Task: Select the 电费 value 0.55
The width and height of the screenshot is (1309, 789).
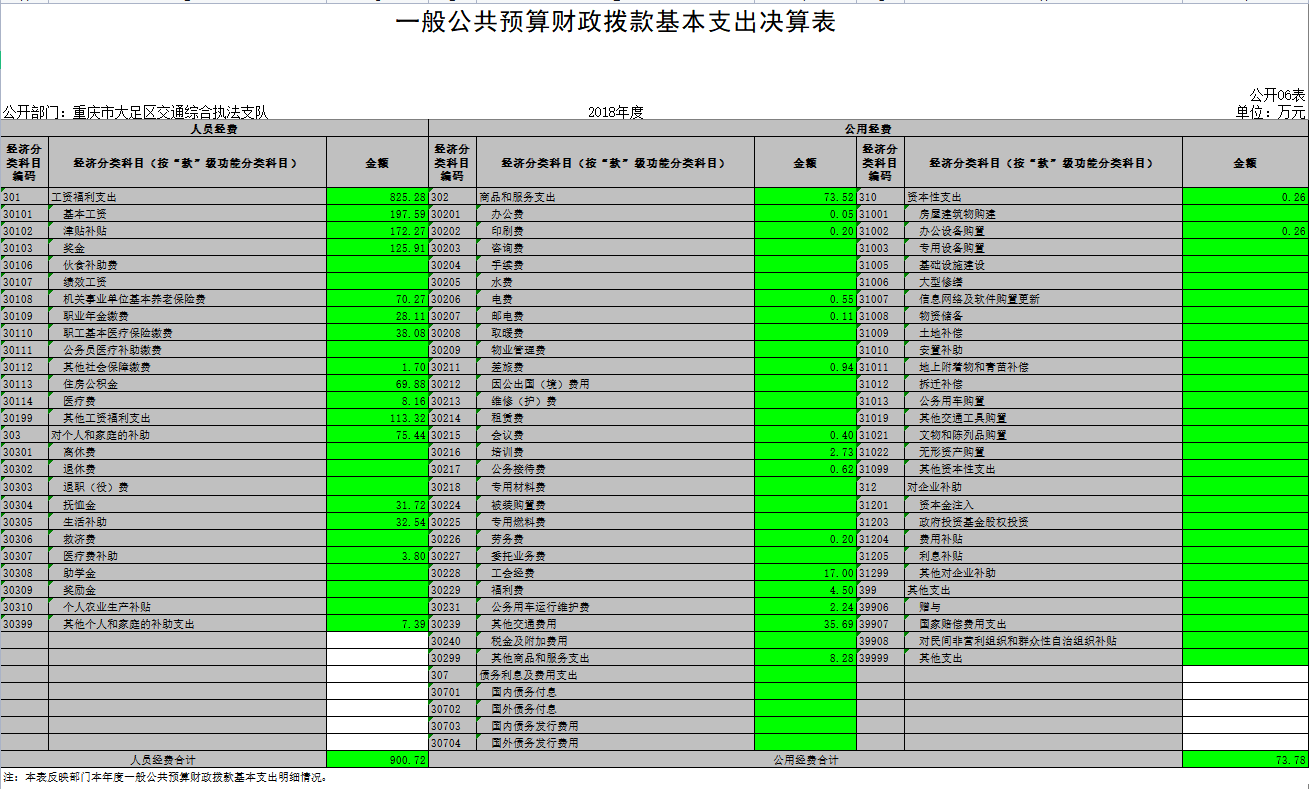Action: pos(805,299)
